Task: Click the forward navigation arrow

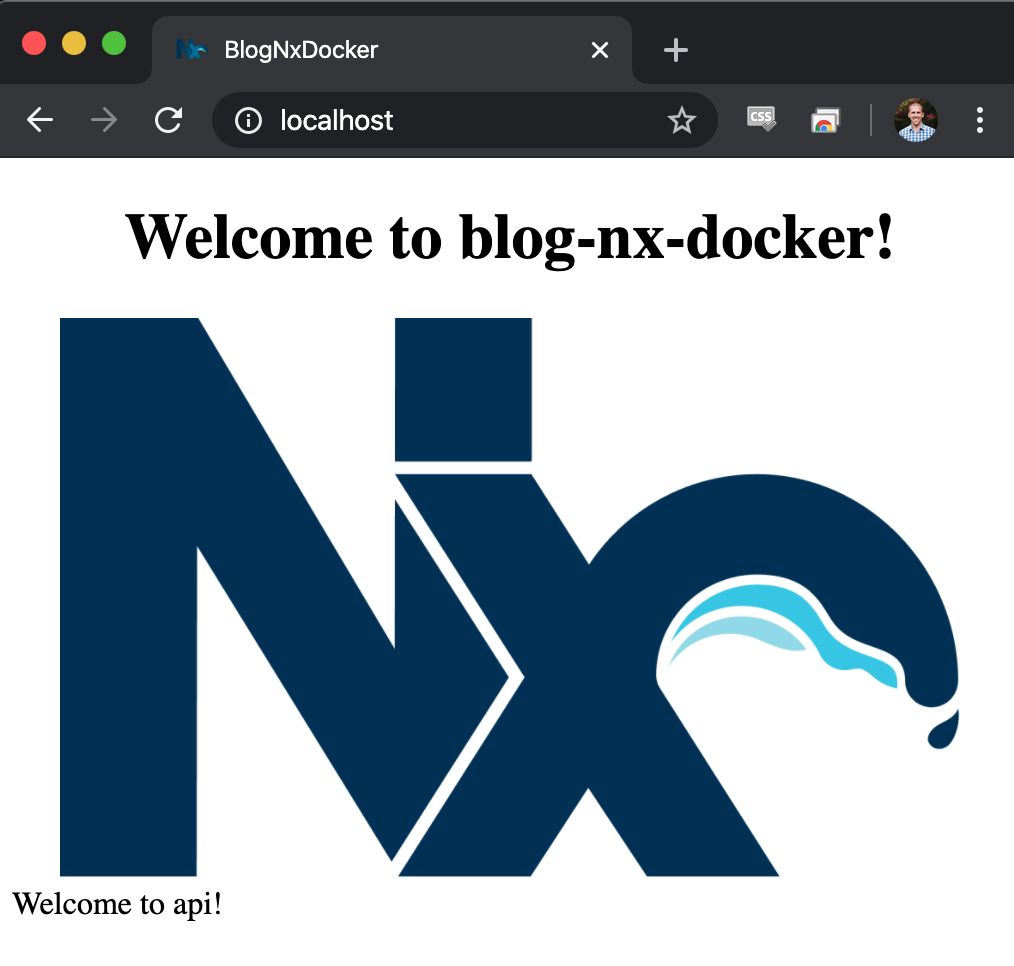Action: click(103, 120)
